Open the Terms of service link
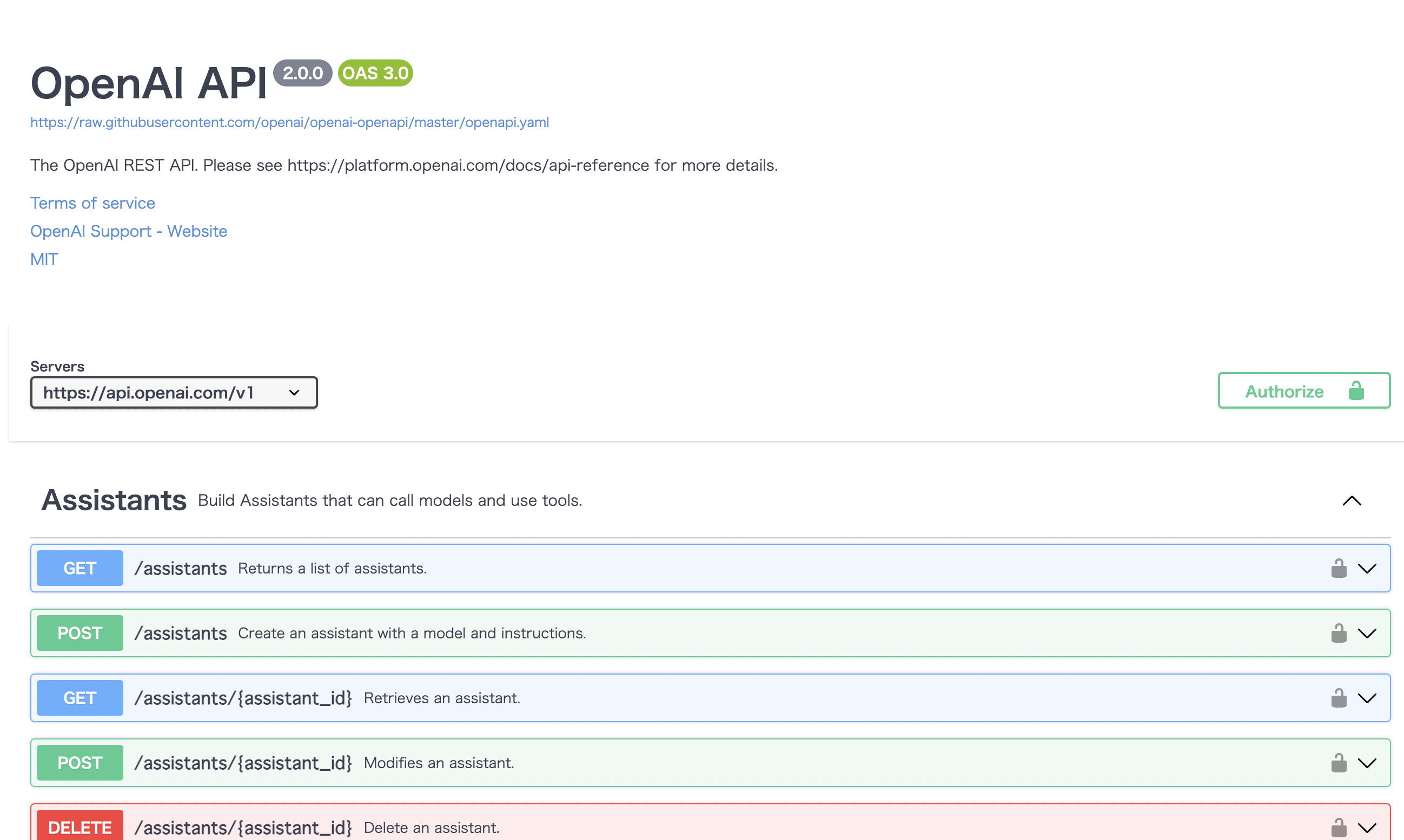The width and height of the screenshot is (1404, 840). 92,203
